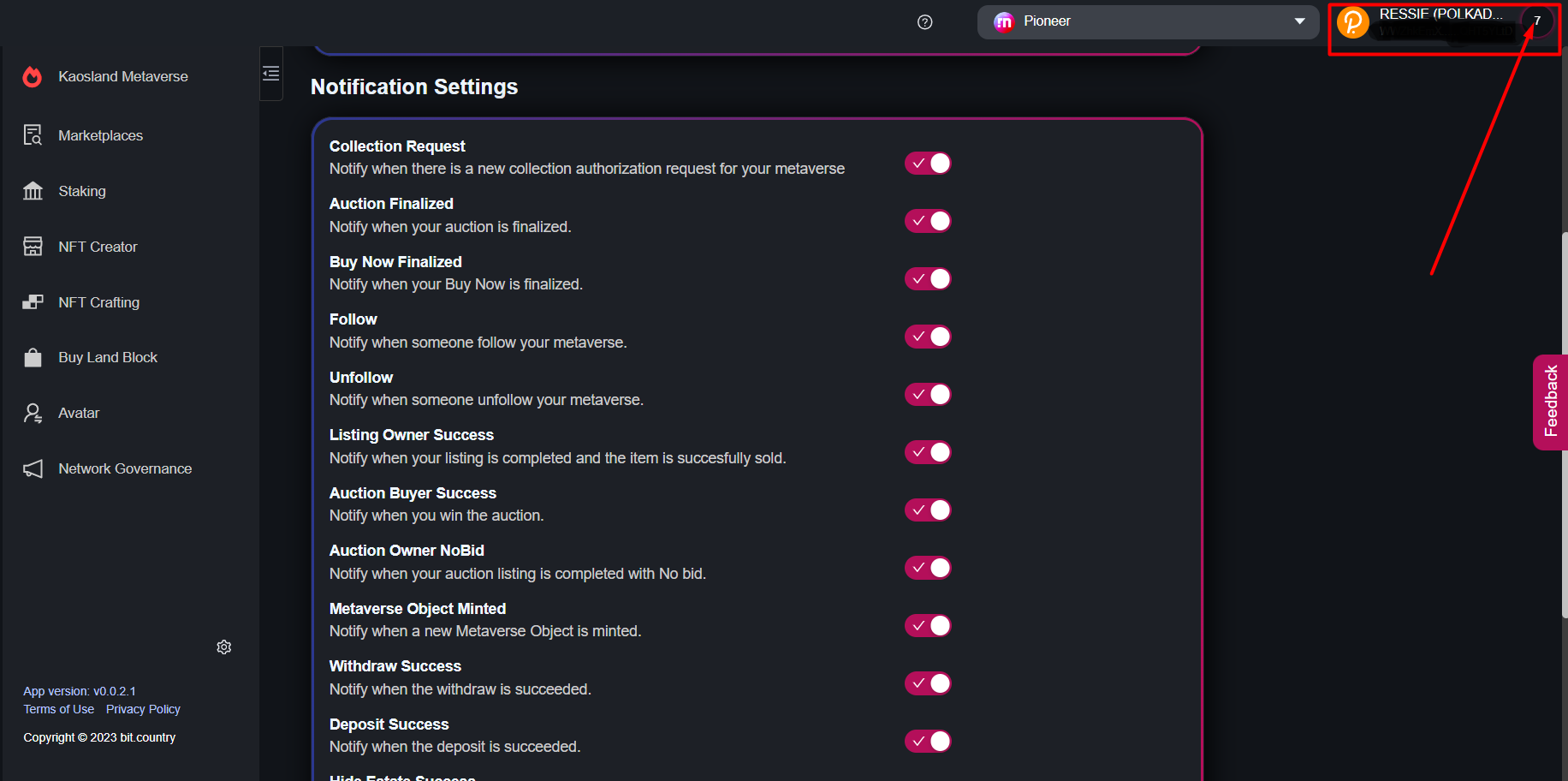Viewport: 1568px width, 781px height.
Task: Open the RESSIE Polkadot account menu
Action: pyautogui.click(x=1440, y=23)
